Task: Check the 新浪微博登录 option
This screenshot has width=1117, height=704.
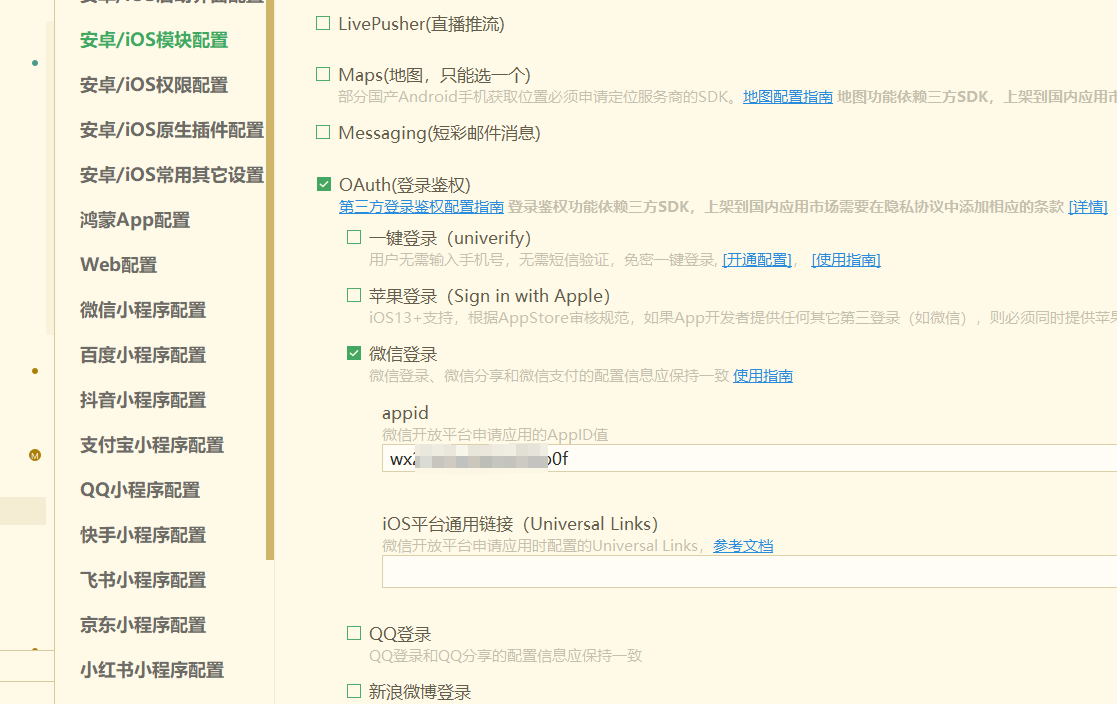Action: click(x=354, y=691)
